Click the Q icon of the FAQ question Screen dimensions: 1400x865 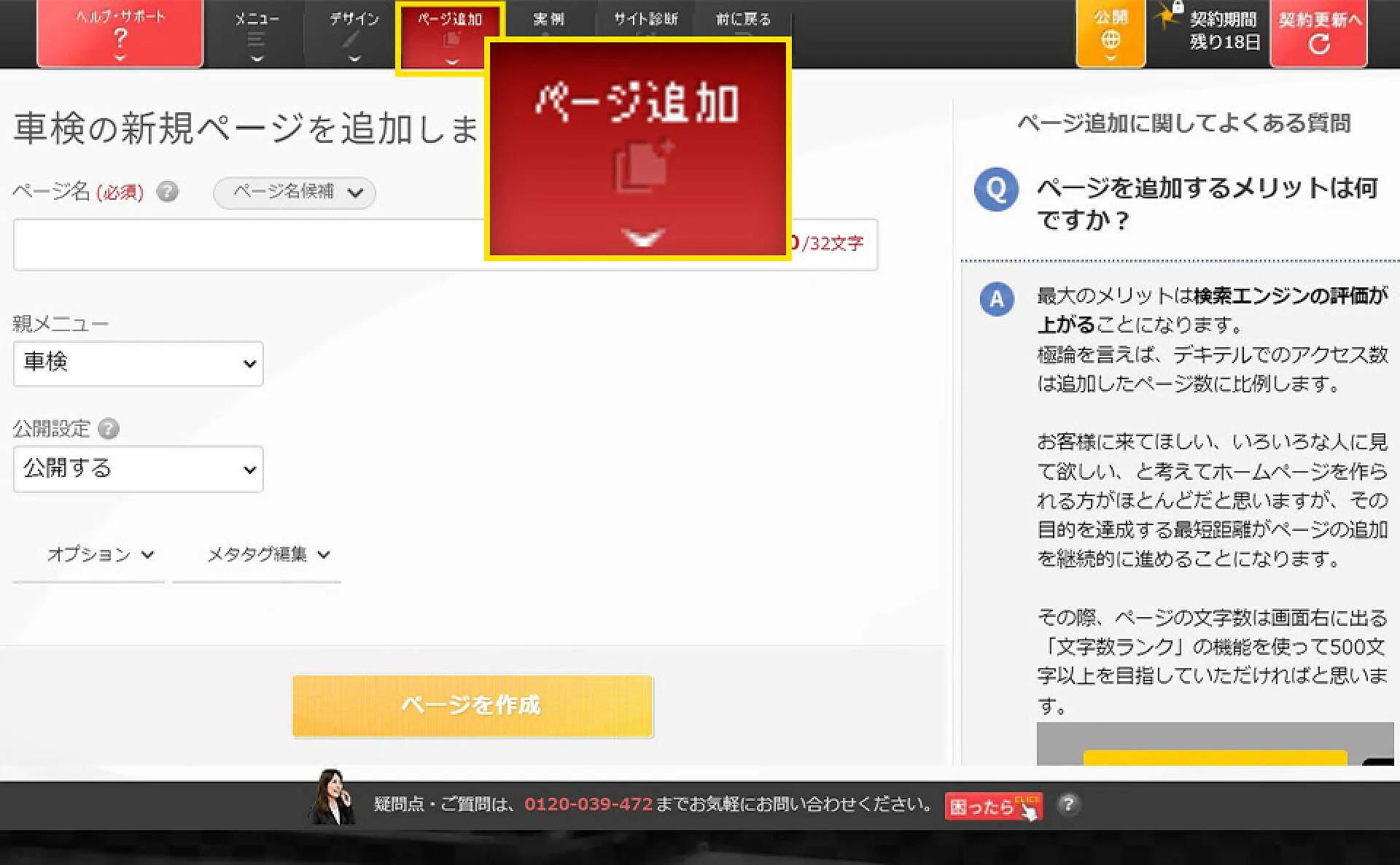pyautogui.click(x=996, y=190)
